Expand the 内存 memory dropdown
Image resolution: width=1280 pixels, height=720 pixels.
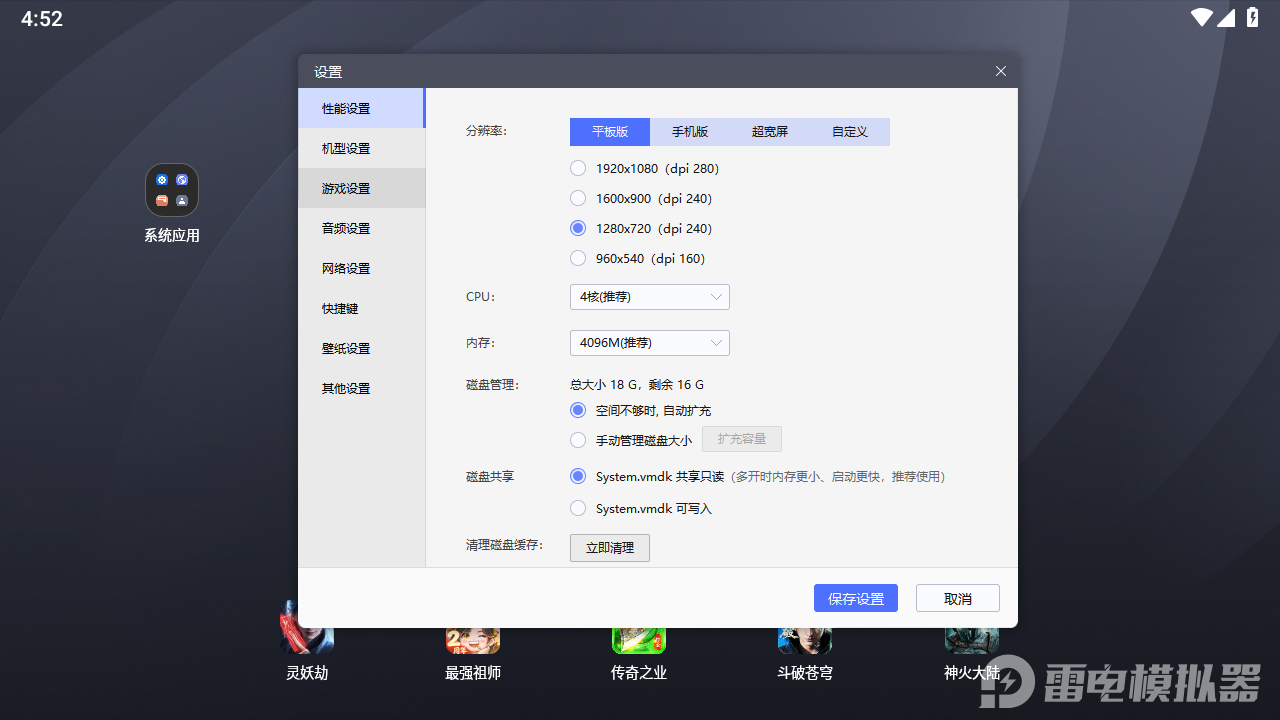pyautogui.click(x=649, y=343)
